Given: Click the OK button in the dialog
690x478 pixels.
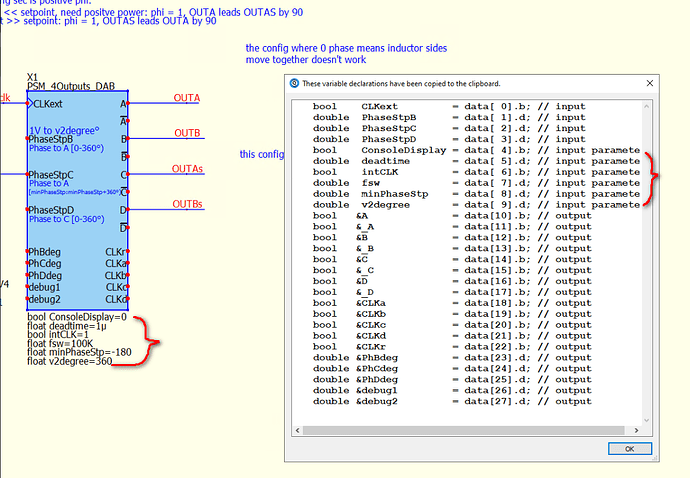Looking at the screenshot, I should point(629,449).
